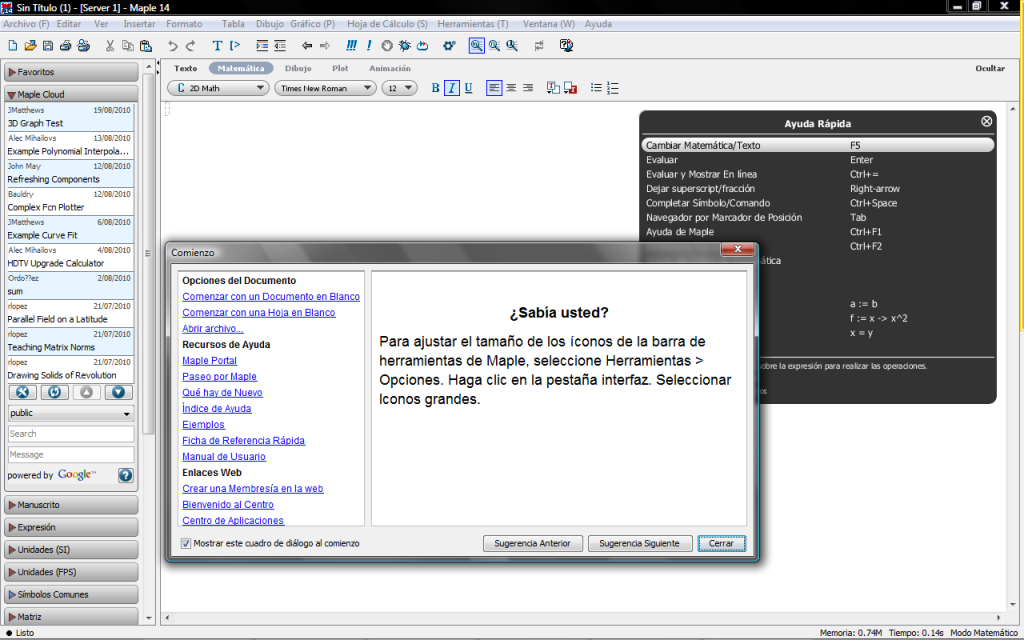Interrupt computation with the stop hand icon

coord(387,46)
